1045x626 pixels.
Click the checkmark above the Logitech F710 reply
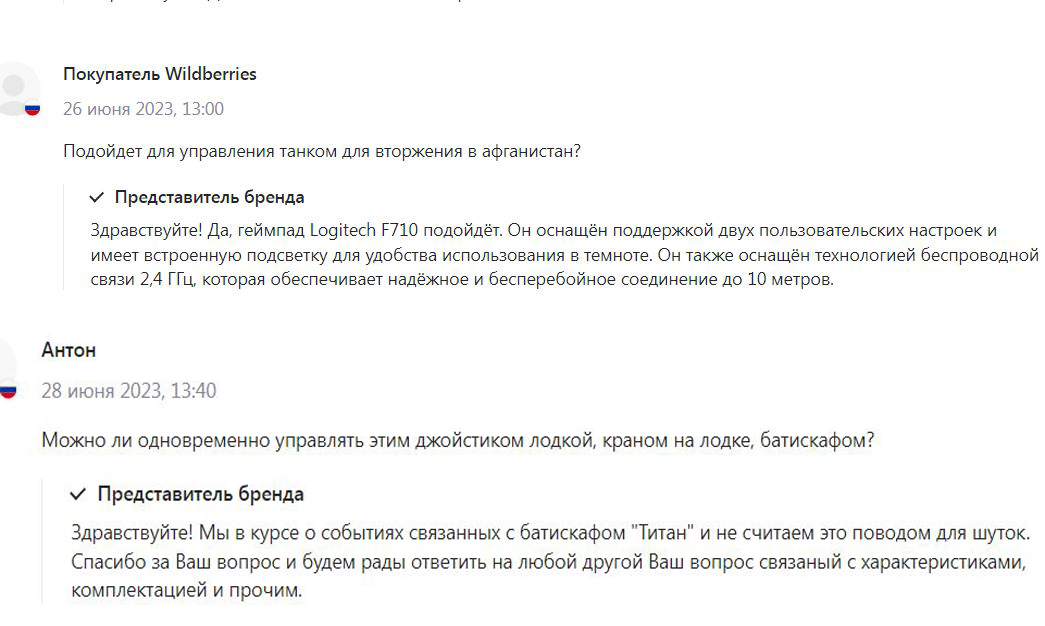(97, 197)
